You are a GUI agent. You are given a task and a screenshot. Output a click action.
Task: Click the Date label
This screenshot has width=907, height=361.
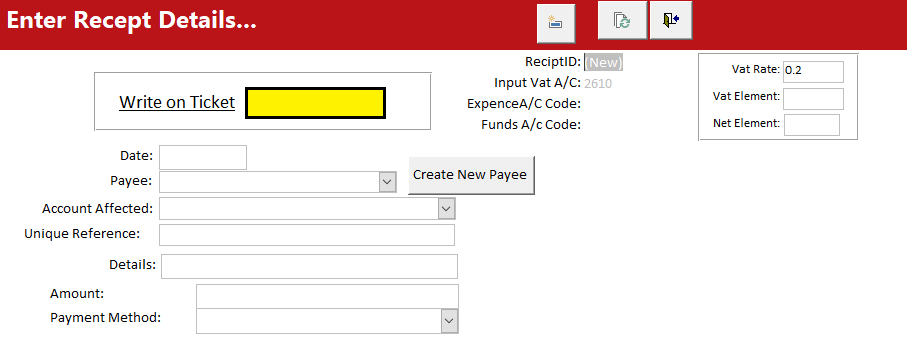137,155
